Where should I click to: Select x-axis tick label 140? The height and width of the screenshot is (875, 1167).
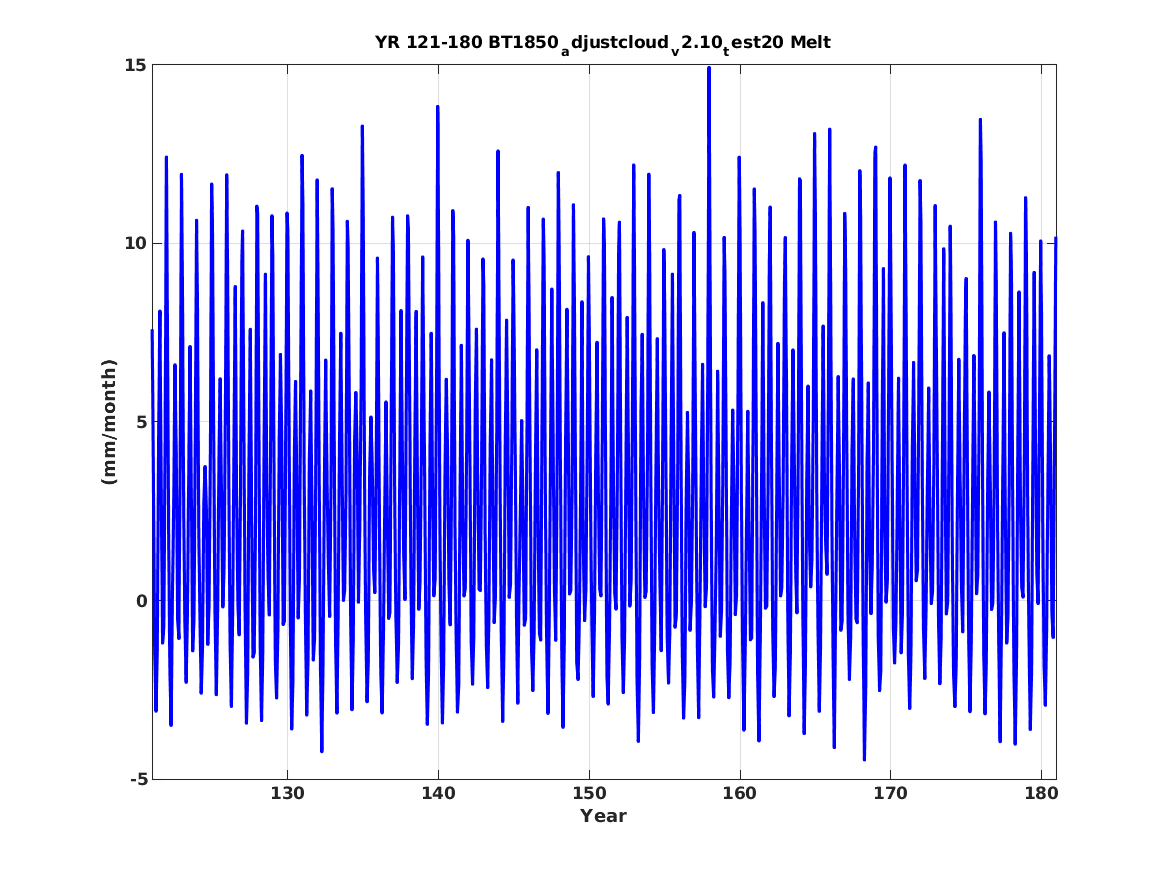(x=438, y=793)
